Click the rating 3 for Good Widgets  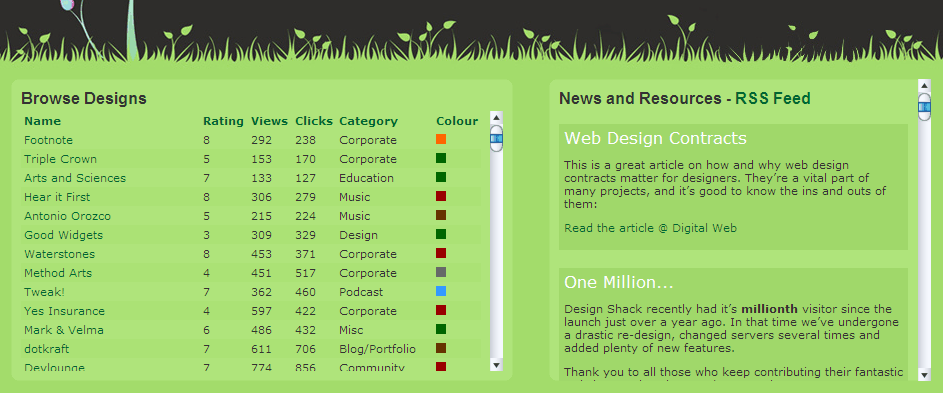point(207,235)
